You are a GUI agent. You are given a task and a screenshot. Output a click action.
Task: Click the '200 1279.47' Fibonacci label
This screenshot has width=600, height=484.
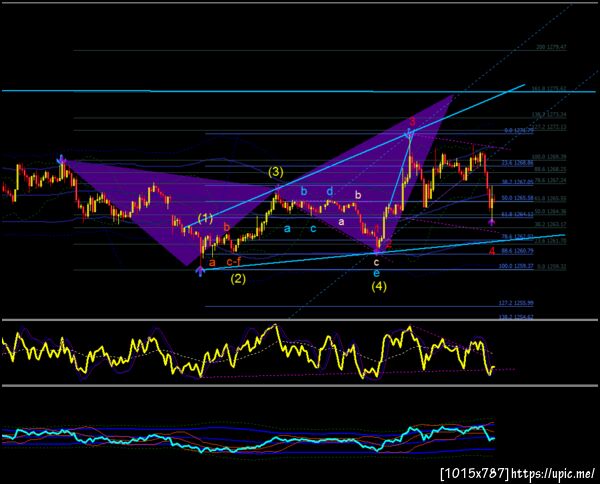point(551,47)
